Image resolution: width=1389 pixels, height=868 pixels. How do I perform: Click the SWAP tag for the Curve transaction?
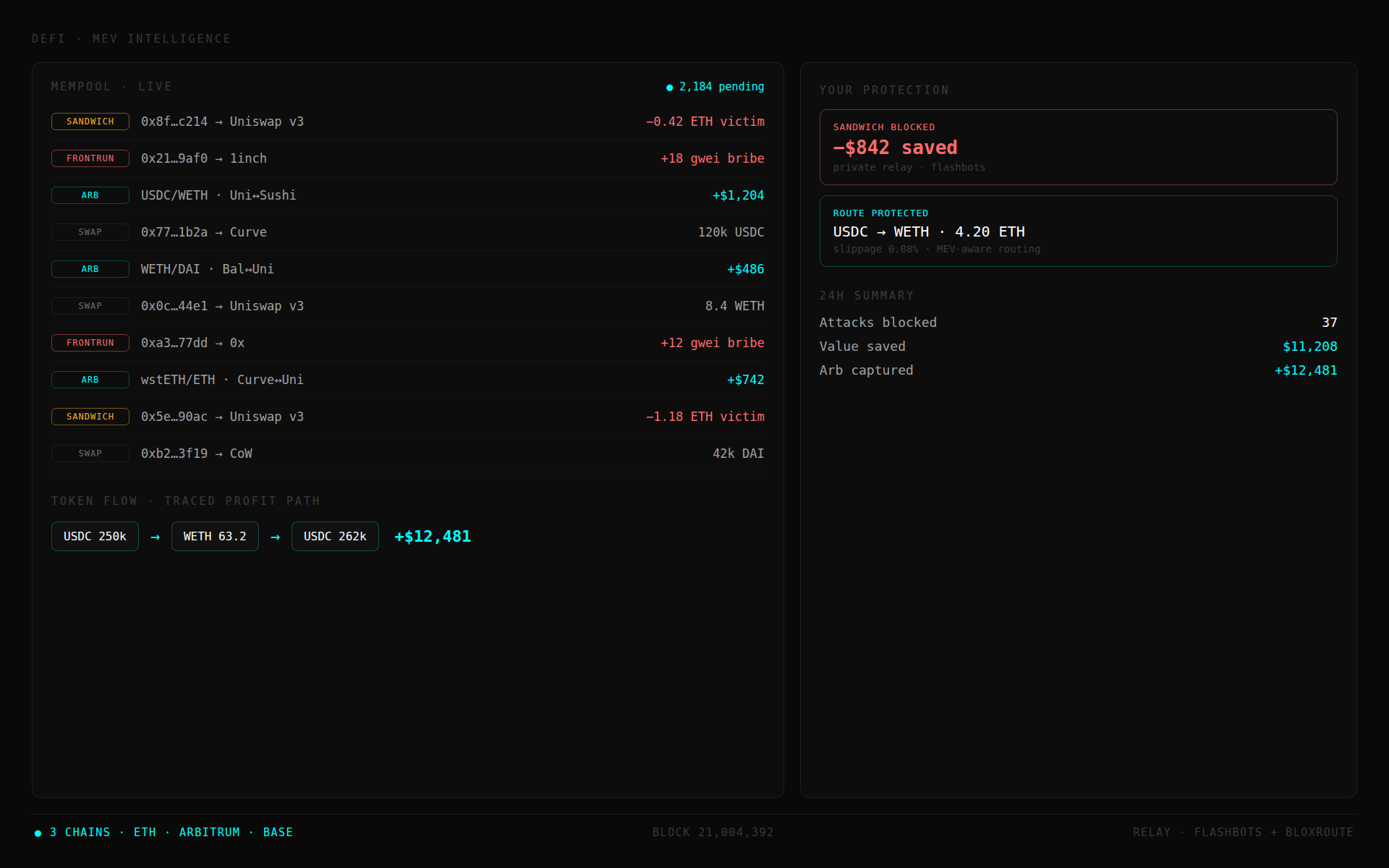click(x=90, y=232)
